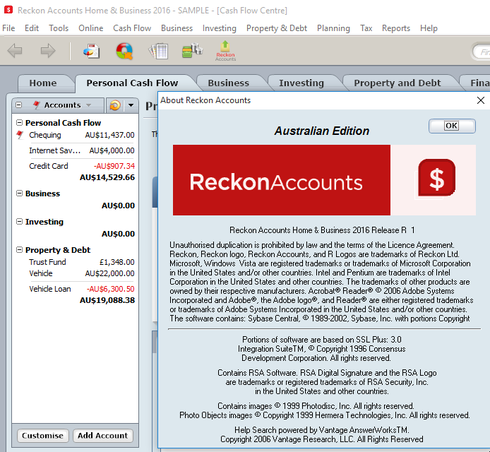Open dropdown arrow next to refresh icon
This screenshot has height=452, width=490.
[x=131, y=105]
